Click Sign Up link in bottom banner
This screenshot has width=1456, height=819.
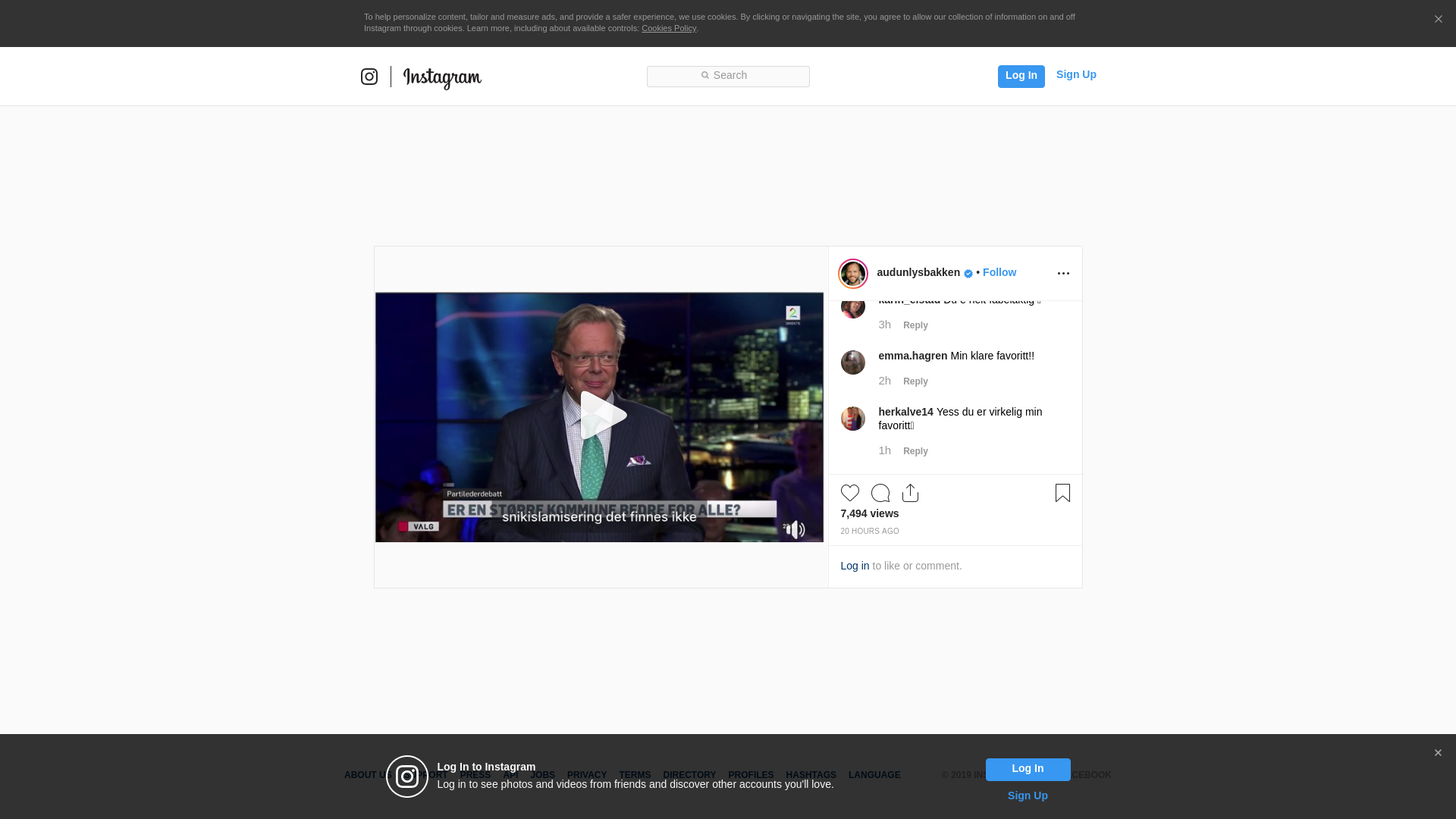(1028, 795)
